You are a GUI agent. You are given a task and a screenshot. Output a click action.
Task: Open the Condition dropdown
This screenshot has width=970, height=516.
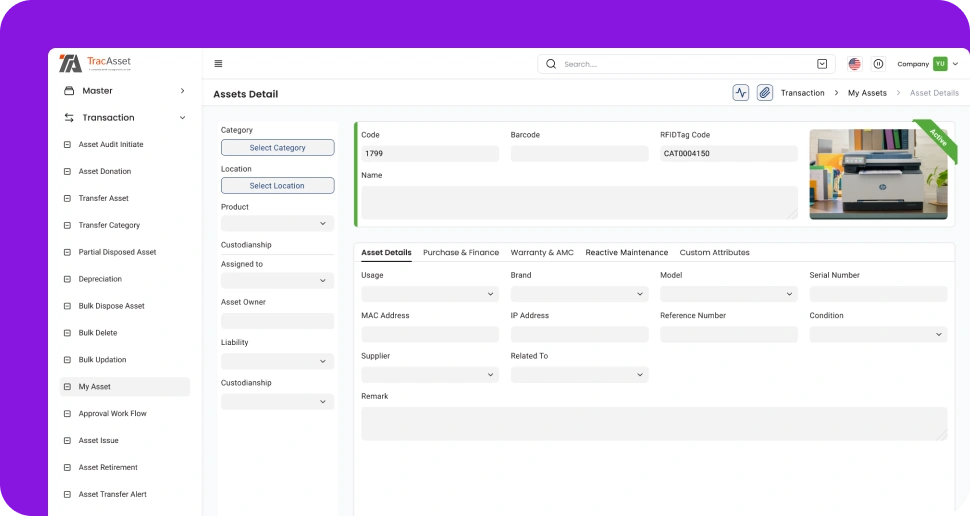[878, 334]
